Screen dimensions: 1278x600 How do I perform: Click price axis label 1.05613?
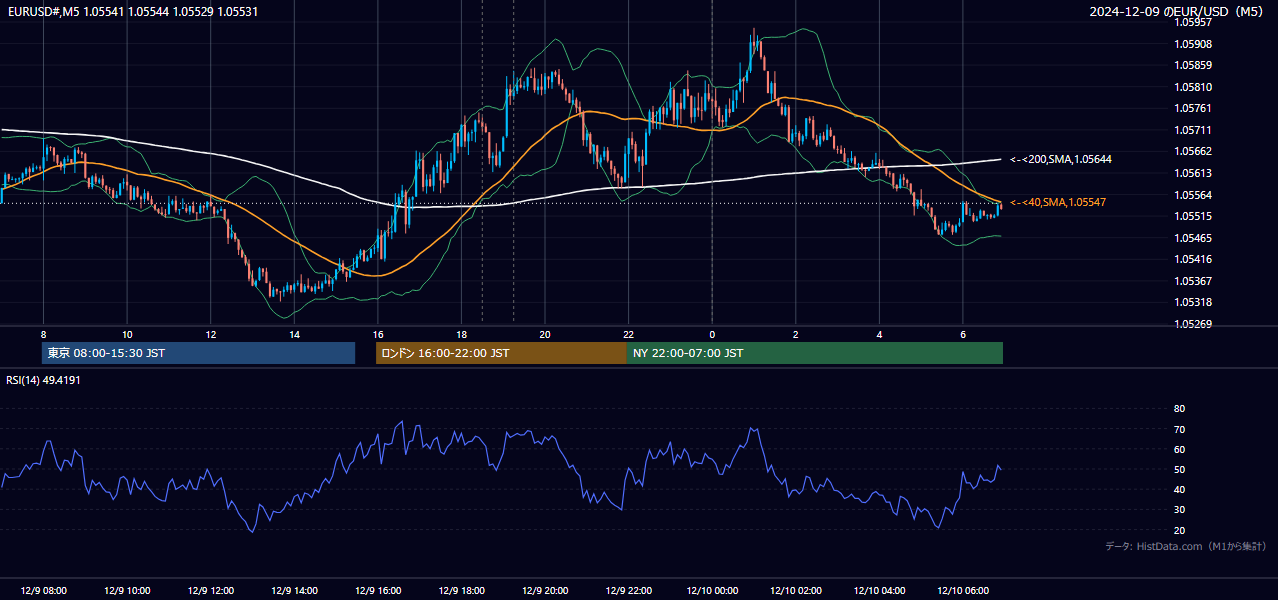click(1193, 173)
